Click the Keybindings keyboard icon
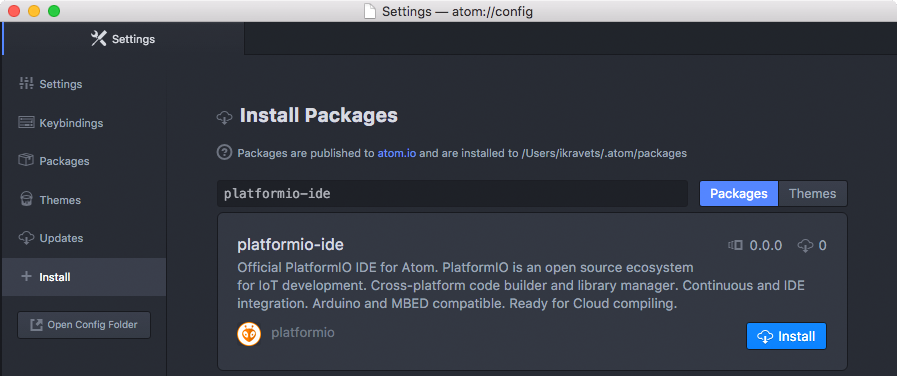 point(26,122)
